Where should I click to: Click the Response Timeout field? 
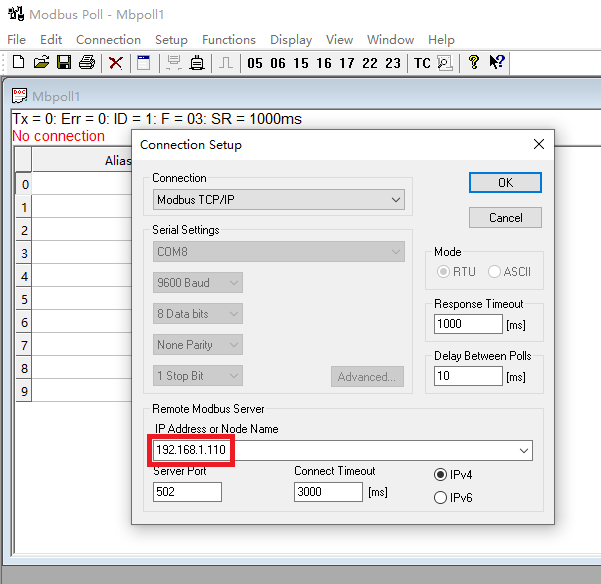point(468,325)
